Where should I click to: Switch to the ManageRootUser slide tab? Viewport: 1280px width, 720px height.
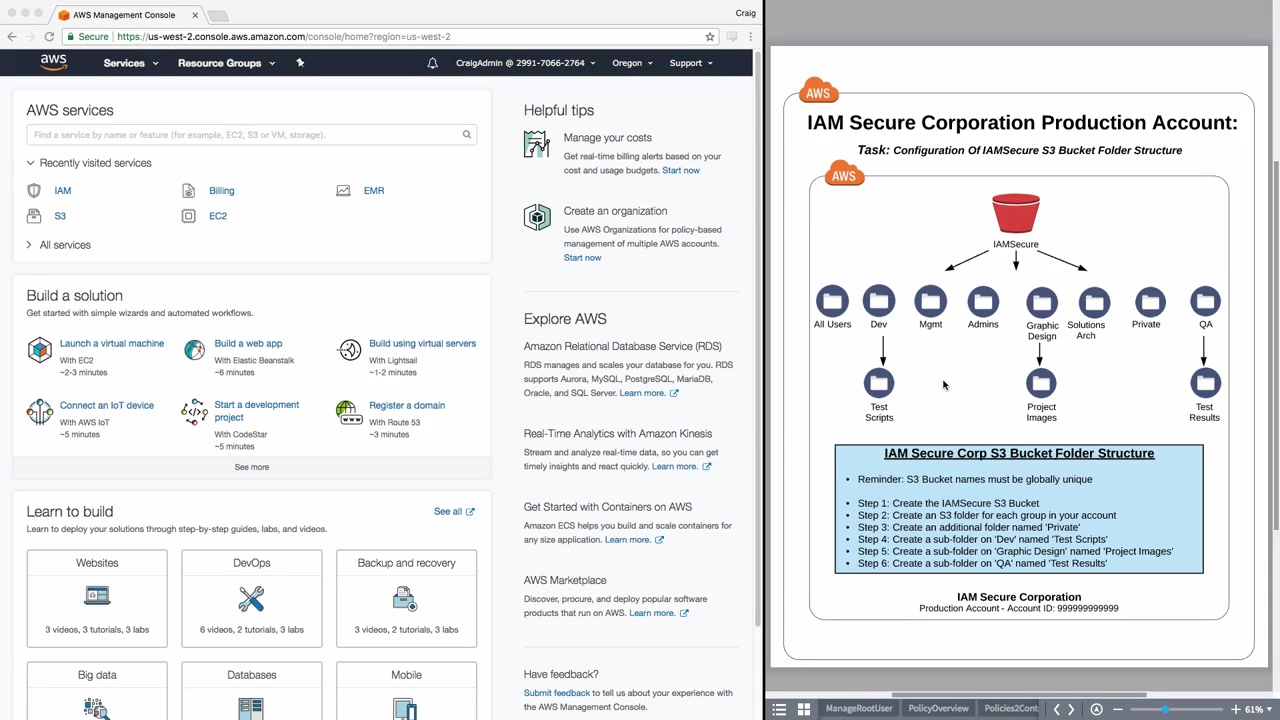[858, 709]
